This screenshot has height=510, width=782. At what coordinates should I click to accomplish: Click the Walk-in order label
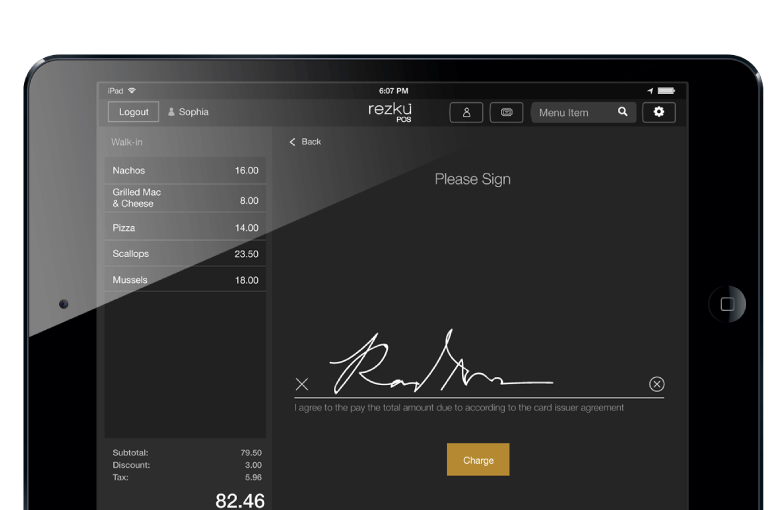[127, 142]
